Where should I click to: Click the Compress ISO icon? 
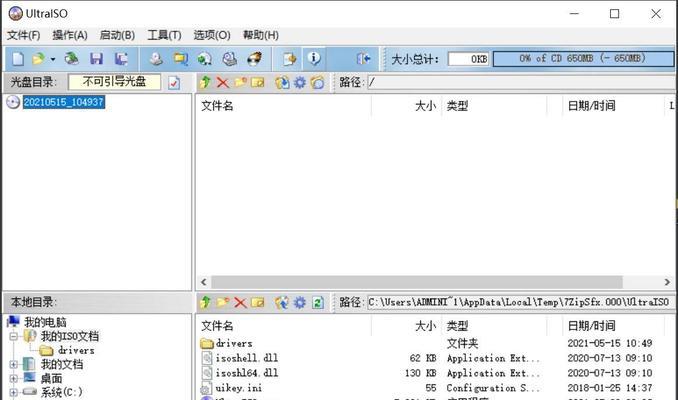point(205,58)
